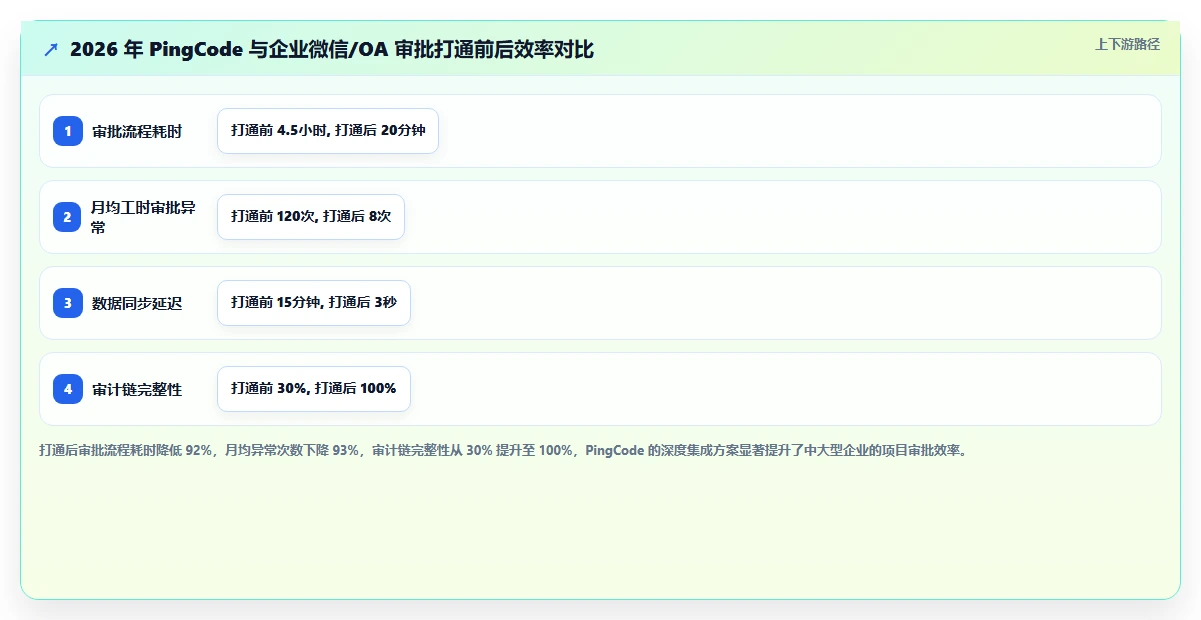Open the chip 打通前 15分钟, 打通后 3秒

click(x=314, y=303)
